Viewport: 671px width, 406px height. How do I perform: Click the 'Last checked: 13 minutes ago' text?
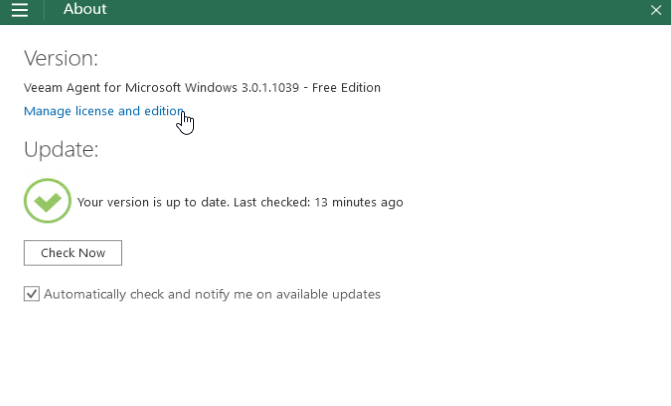coord(318,202)
